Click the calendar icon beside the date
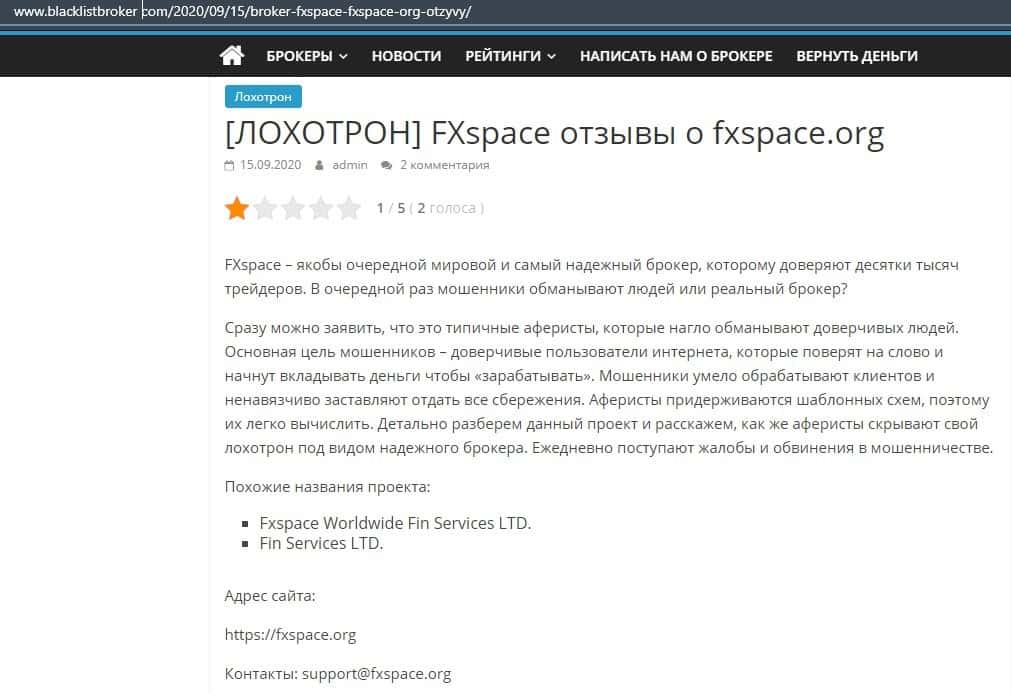 coord(229,165)
